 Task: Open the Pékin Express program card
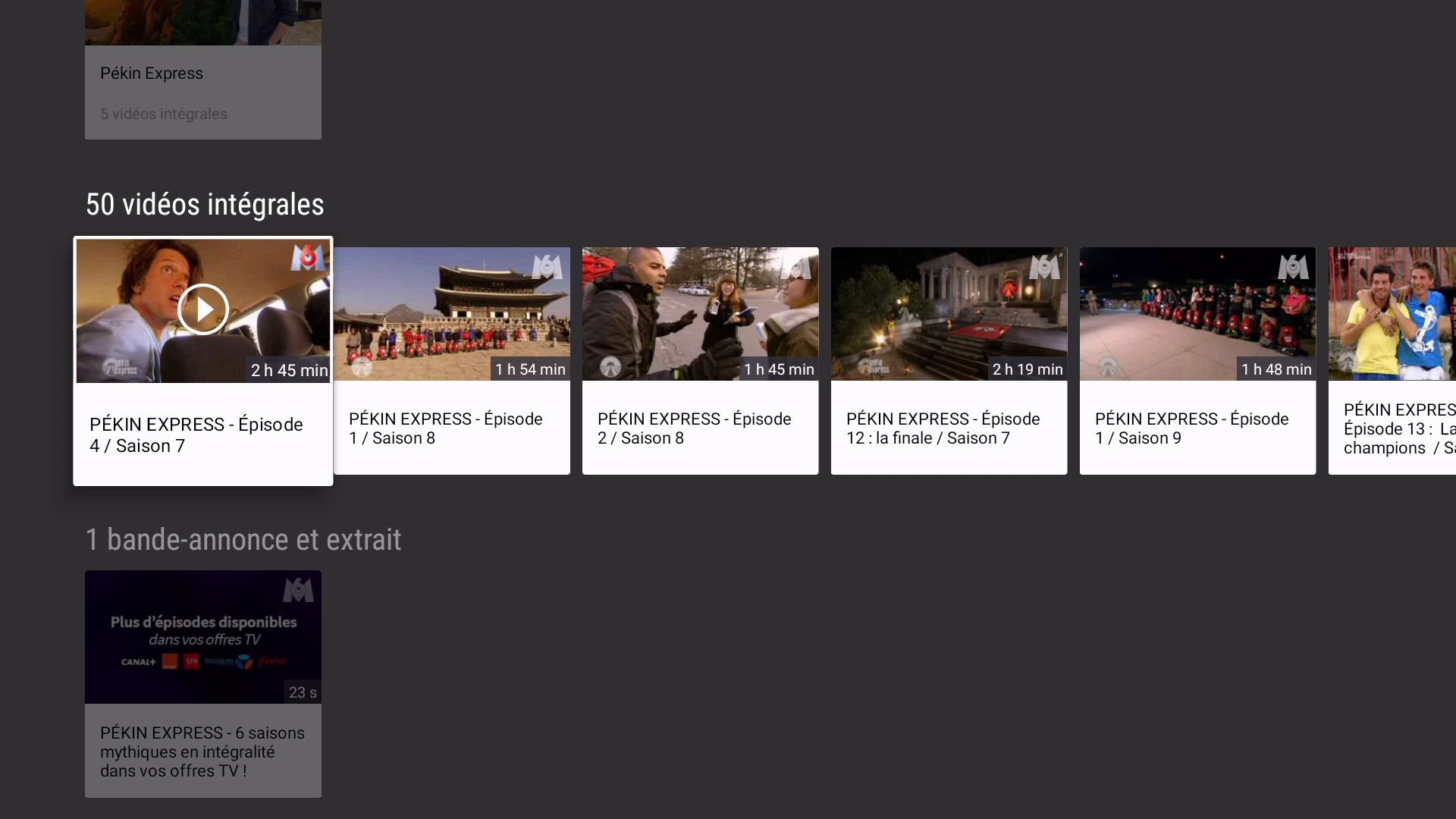point(203,70)
